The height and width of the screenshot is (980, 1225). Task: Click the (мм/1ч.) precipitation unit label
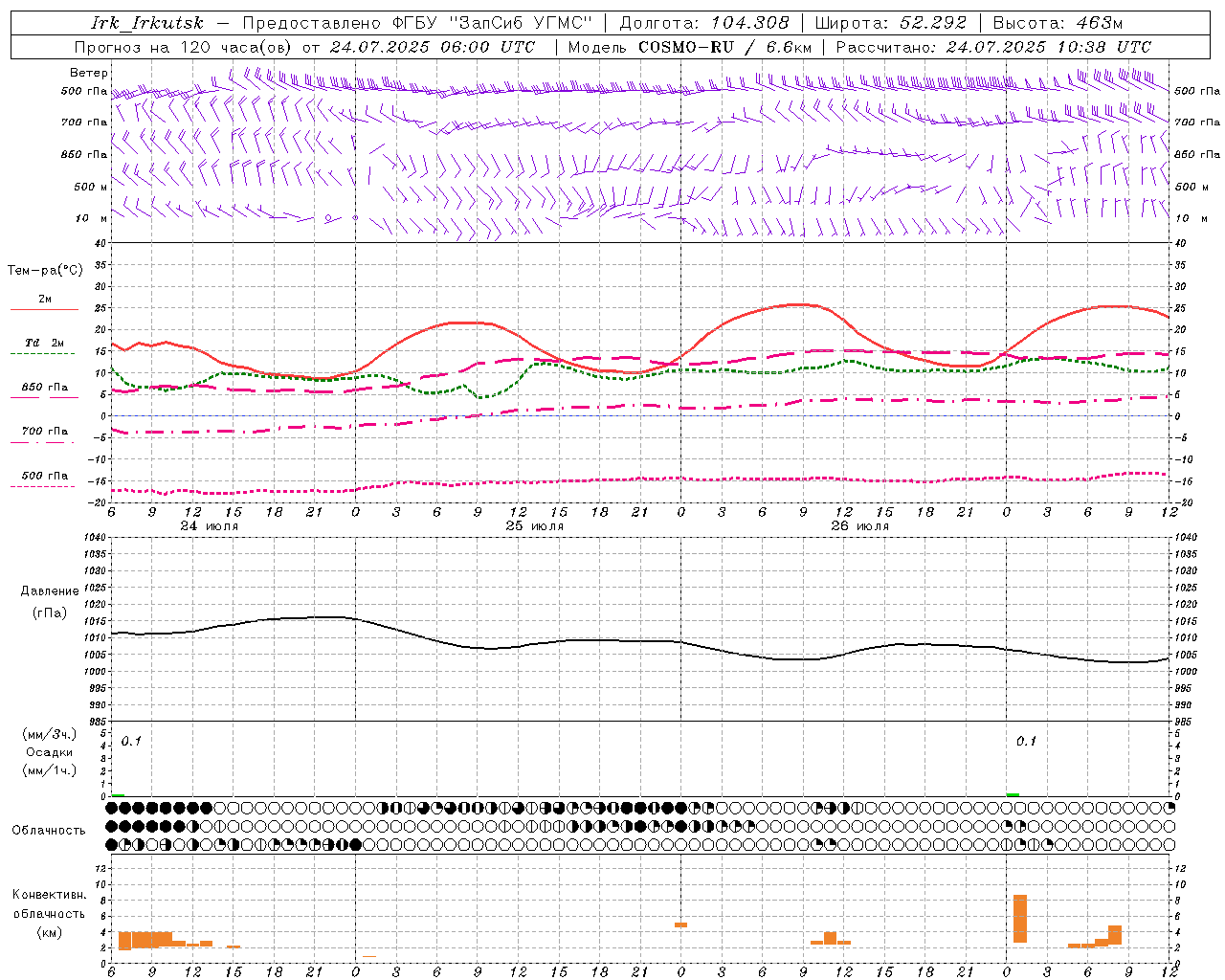pyautogui.click(x=50, y=769)
